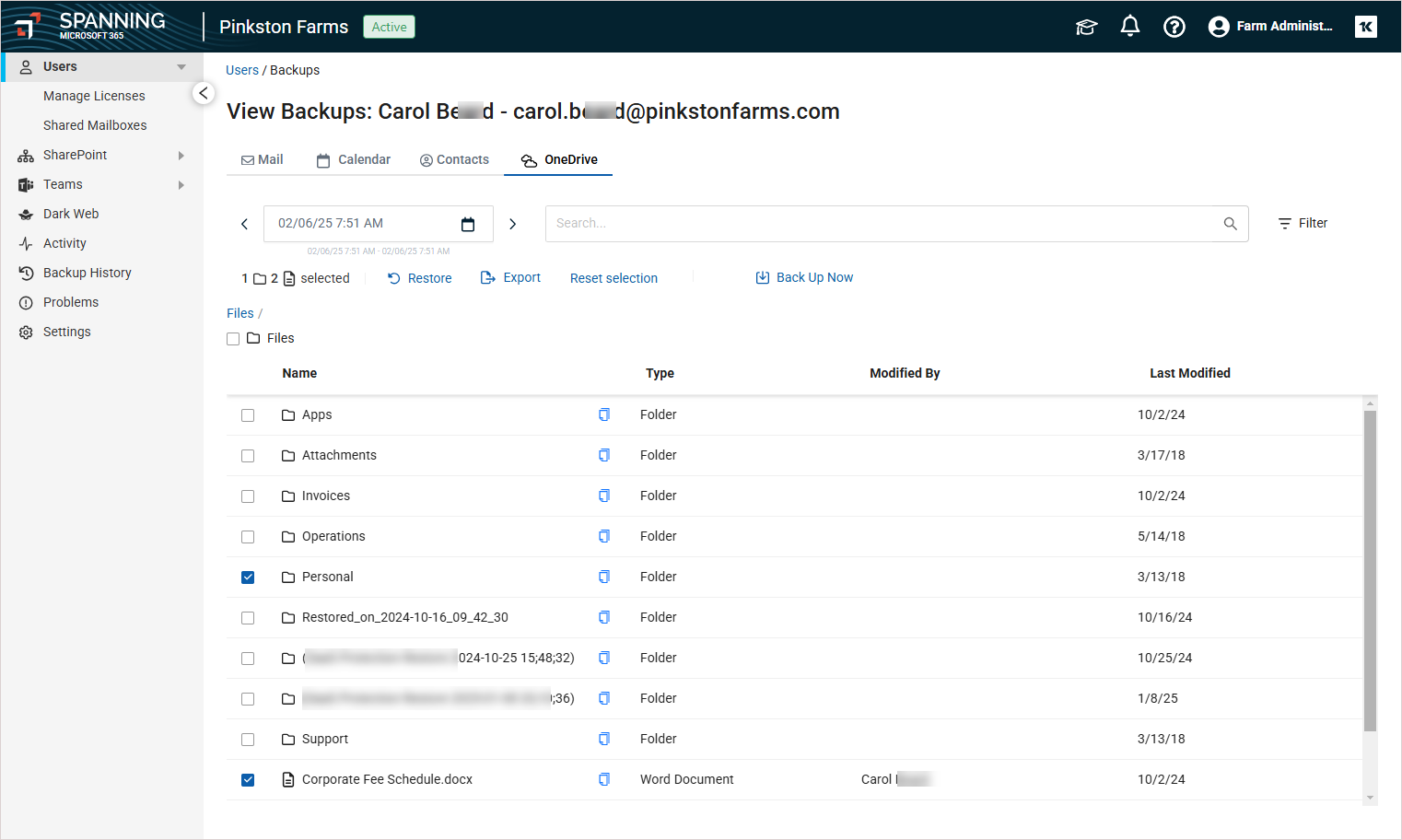Click the version icon for Personal folder
Image resolution: width=1402 pixels, height=840 pixels.
coord(604,577)
